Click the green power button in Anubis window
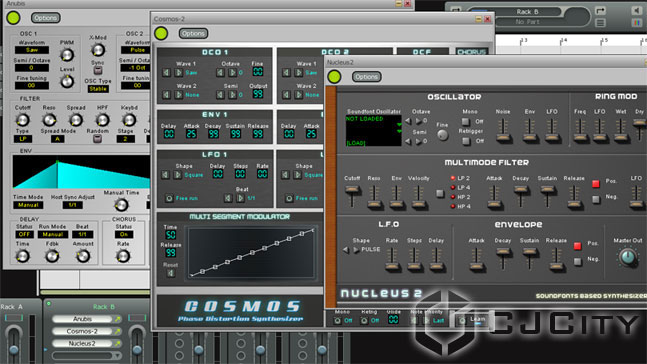 [x=13, y=18]
